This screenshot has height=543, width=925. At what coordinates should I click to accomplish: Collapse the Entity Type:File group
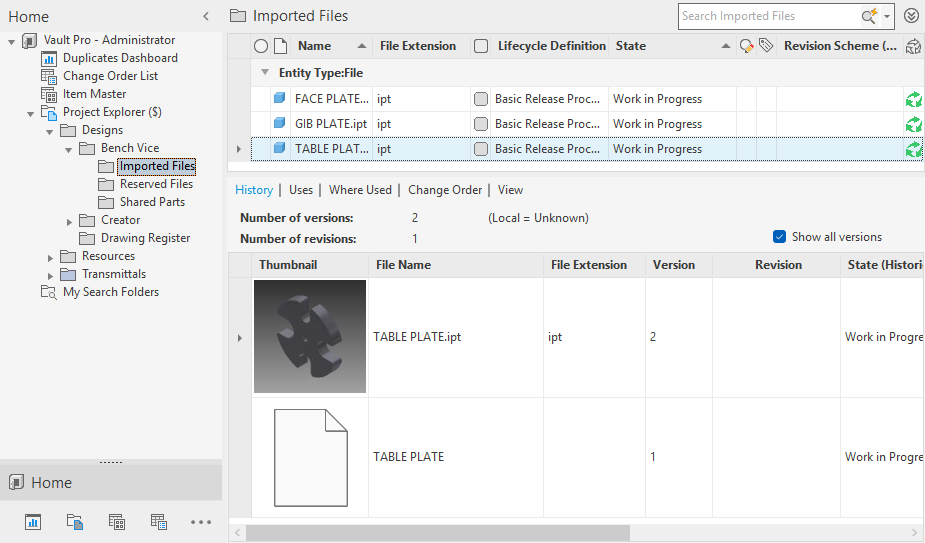[265, 73]
